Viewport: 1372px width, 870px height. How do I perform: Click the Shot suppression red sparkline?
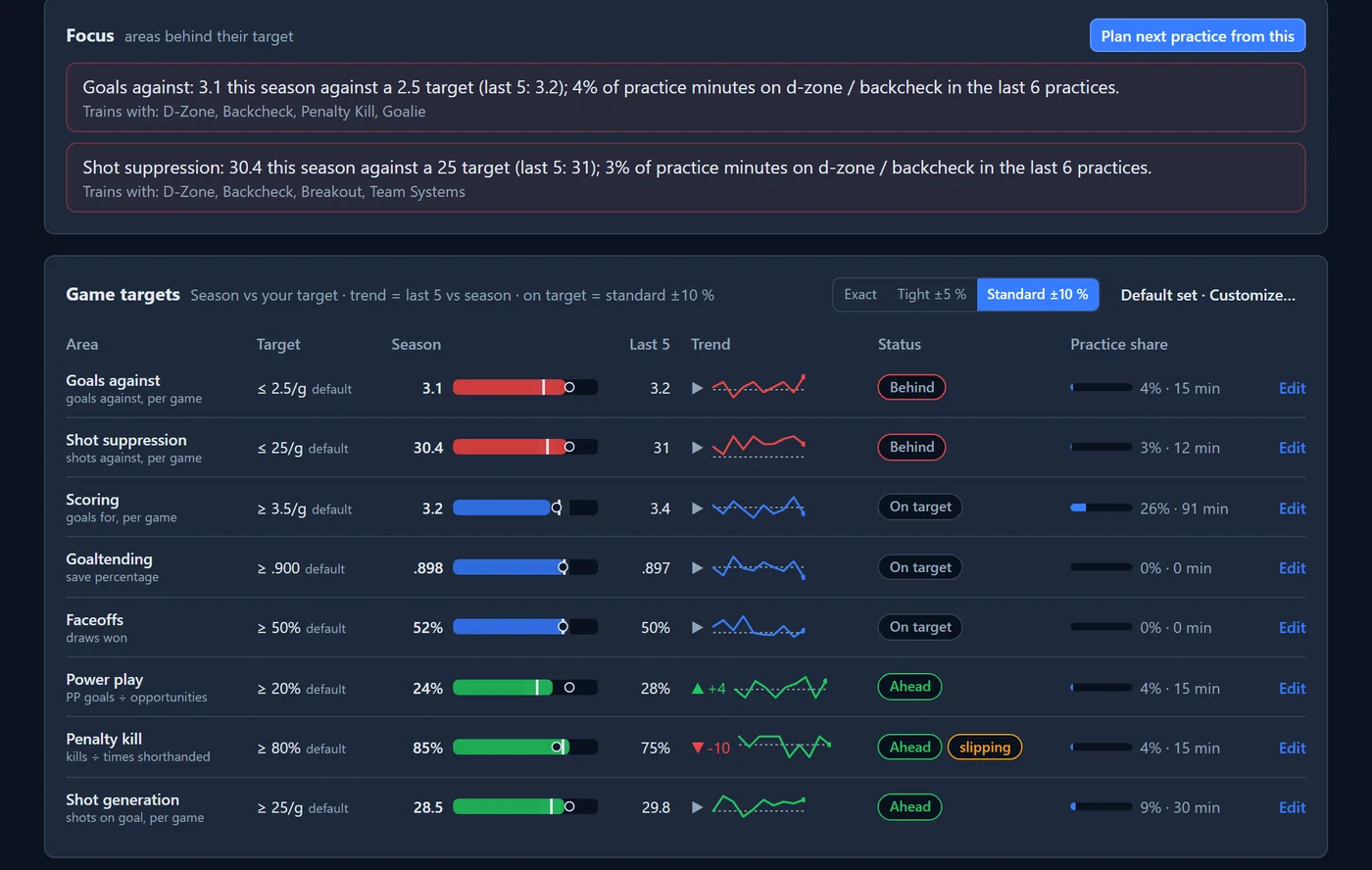759,446
